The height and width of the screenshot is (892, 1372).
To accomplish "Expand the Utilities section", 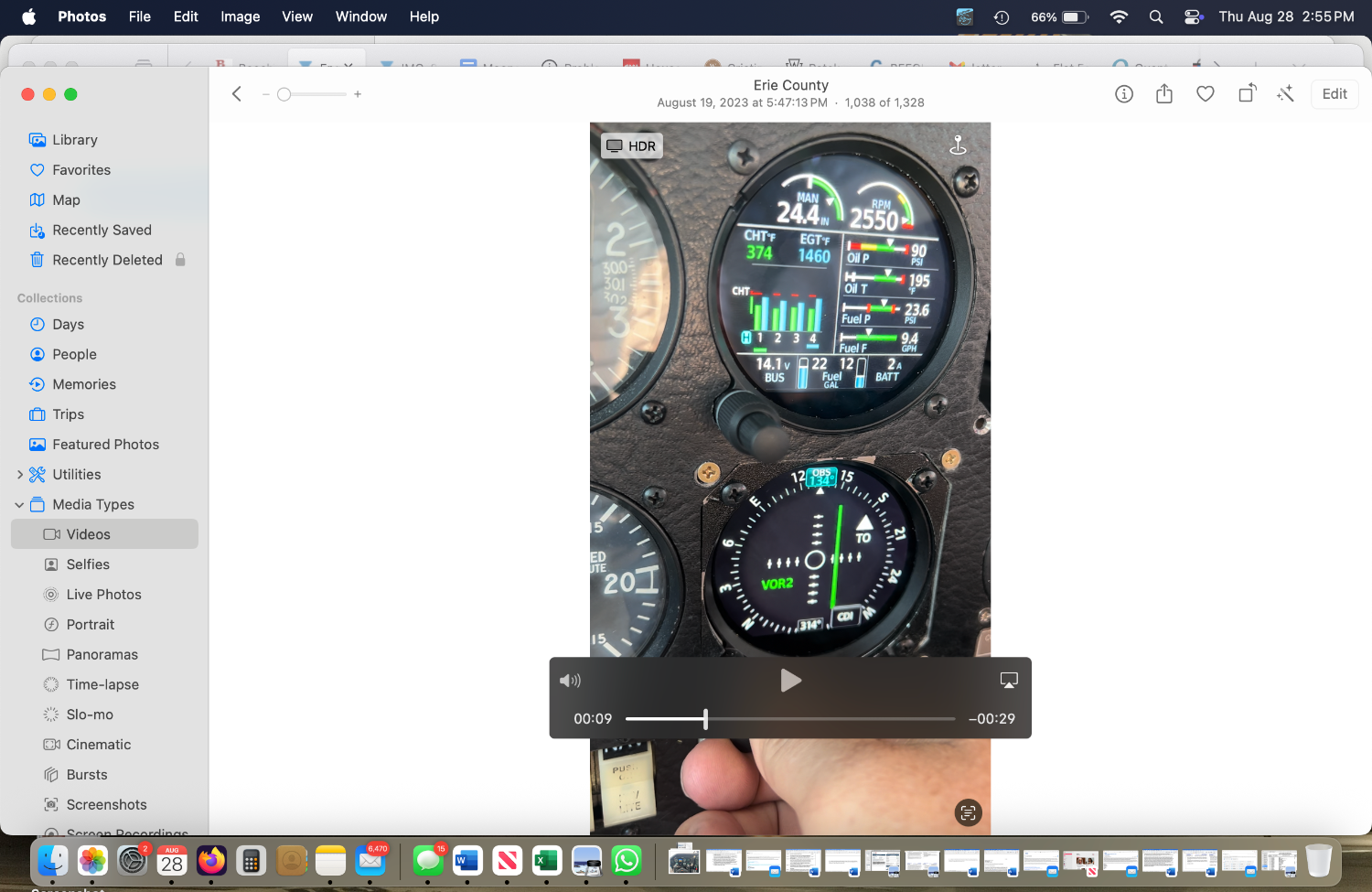I will 20,475.
